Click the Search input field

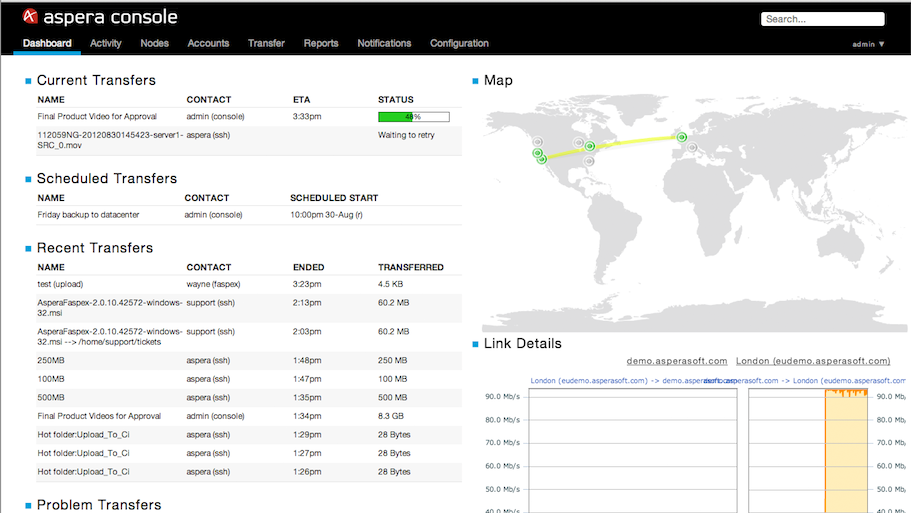[822, 19]
